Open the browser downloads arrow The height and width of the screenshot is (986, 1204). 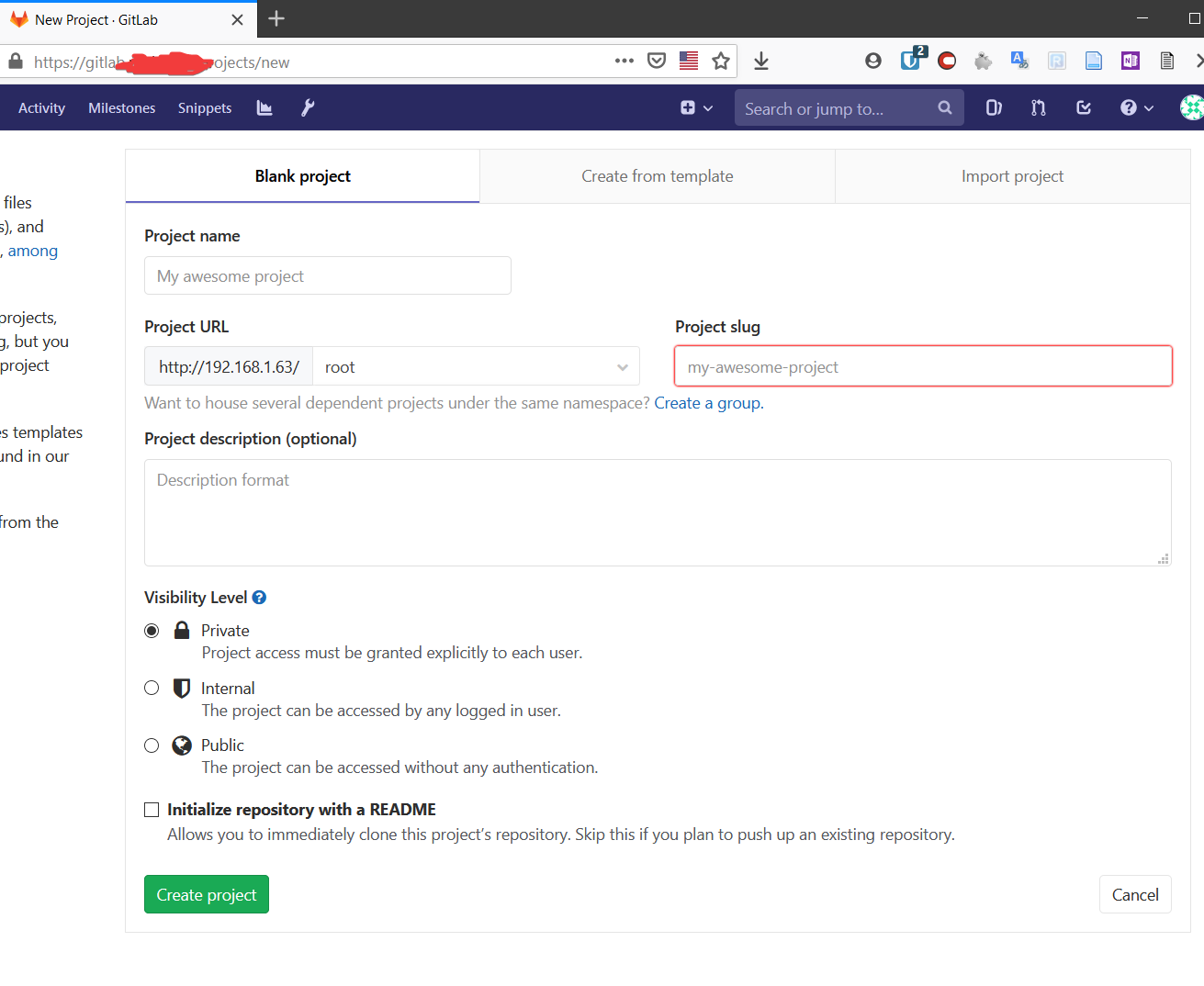click(761, 61)
